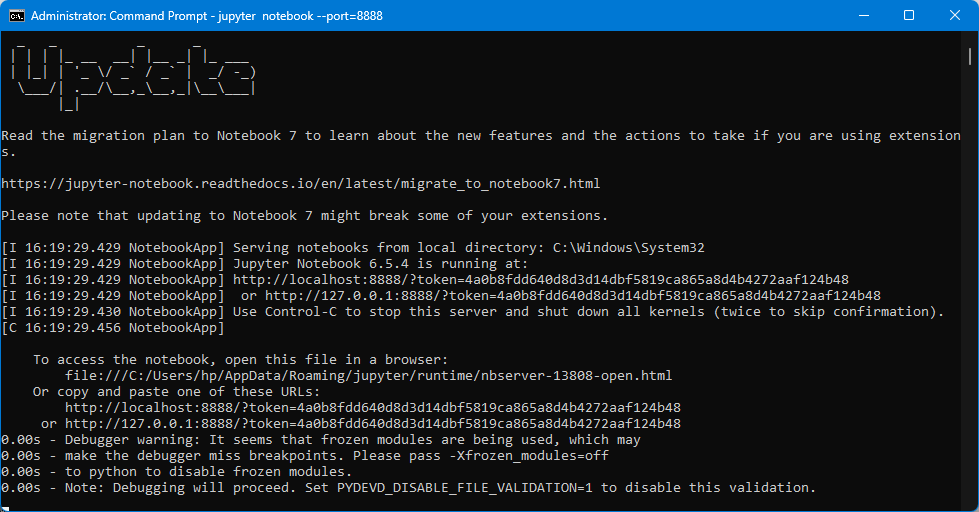Screen dimensions: 979x512
Task: Click the localhost:8888 token URL in the NotebookApp log line
Action: click(541, 280)
